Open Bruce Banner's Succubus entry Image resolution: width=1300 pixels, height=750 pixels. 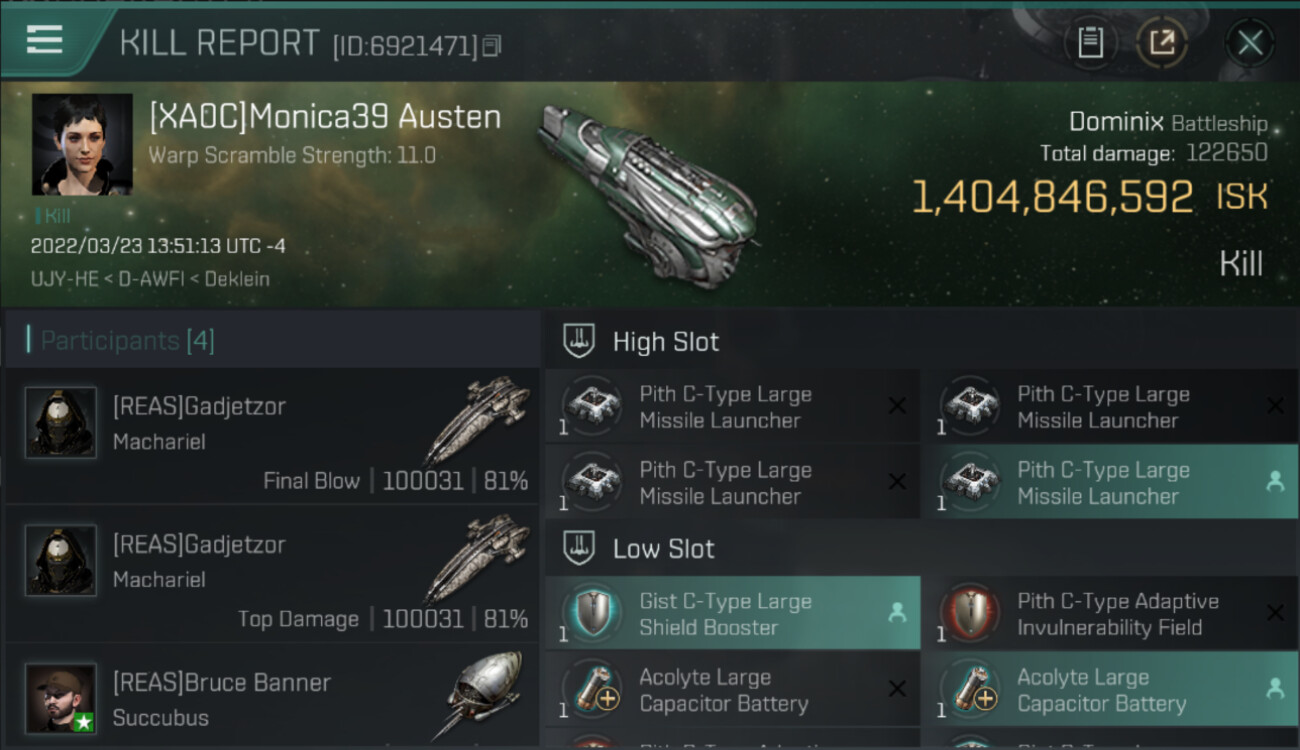[272, 699]
